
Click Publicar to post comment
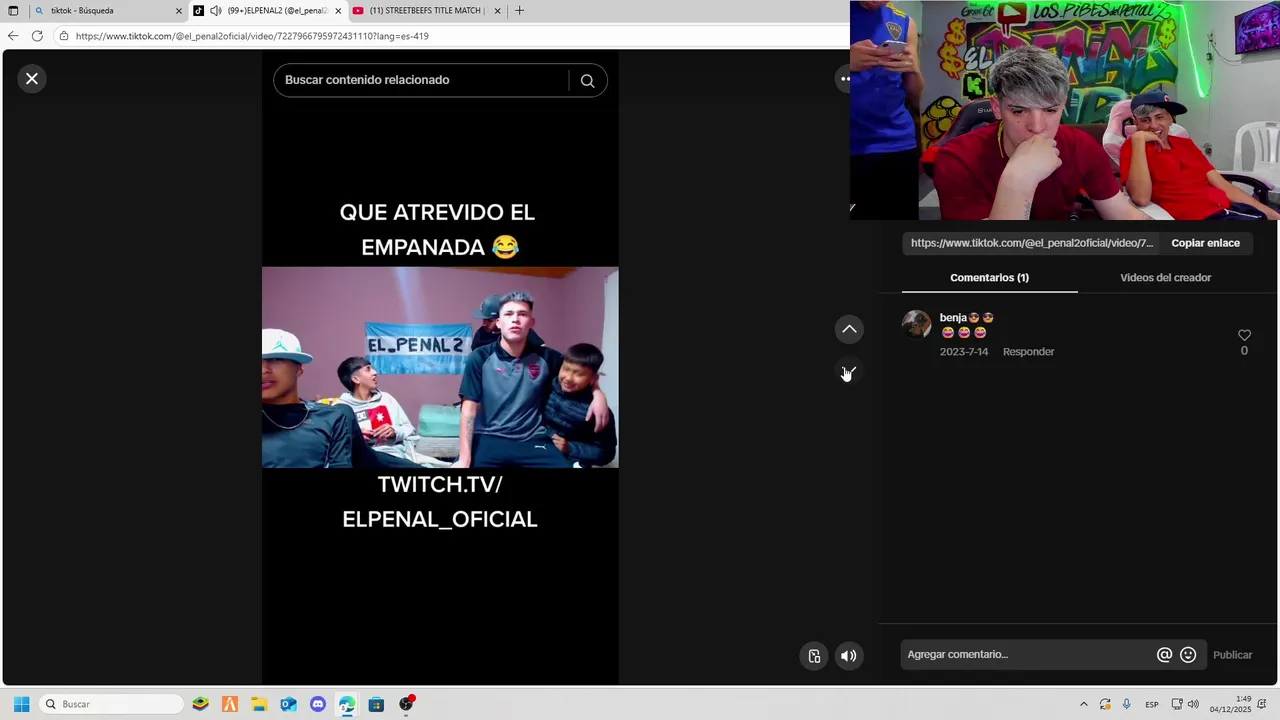click(x=1232, y=655)
